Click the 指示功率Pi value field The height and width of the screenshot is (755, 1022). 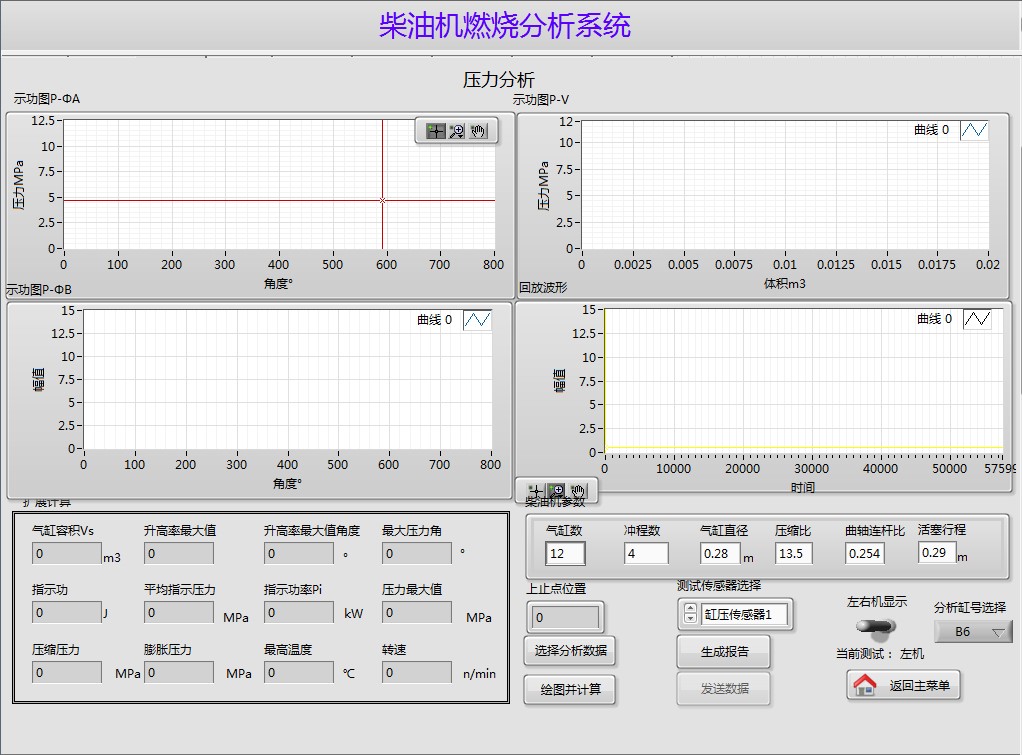(299, 612)
